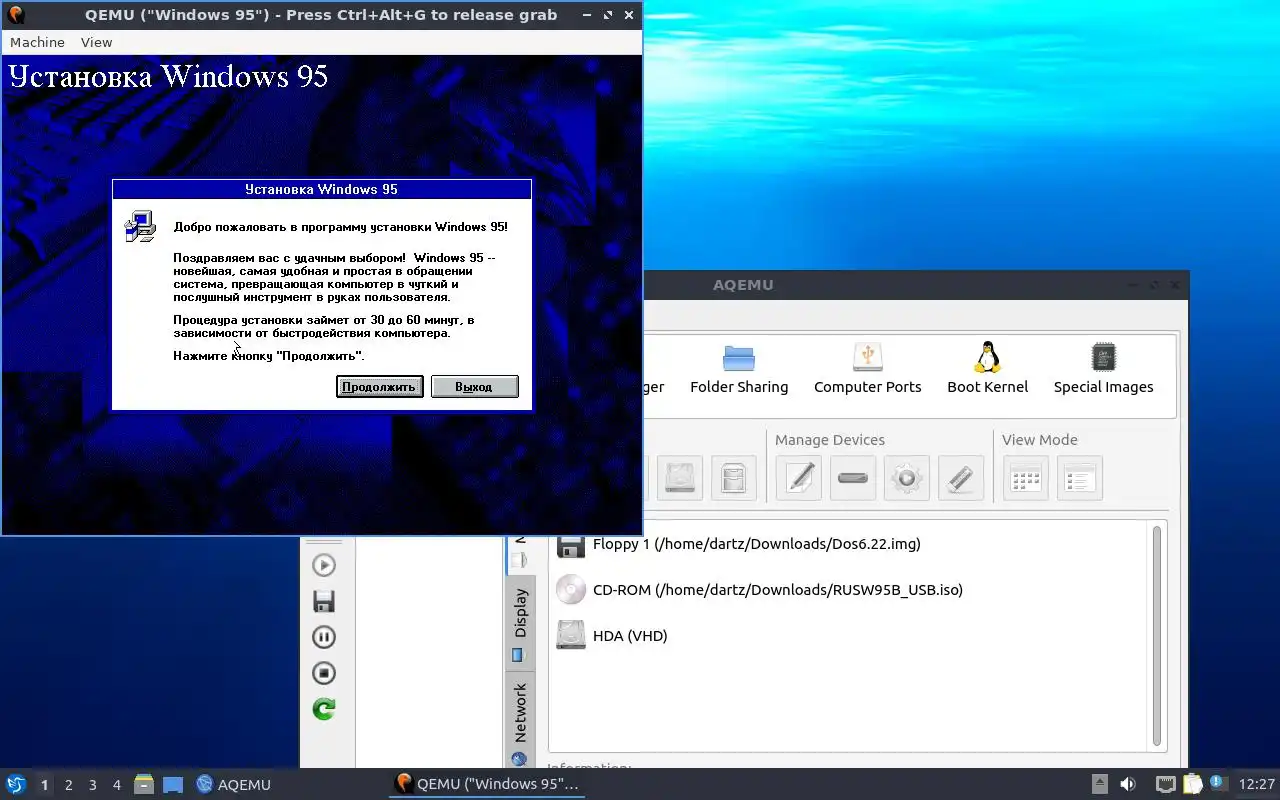Start the VM with AQEMU play button
Viewport: 1280px width, 800px height.
coord(324,565)
